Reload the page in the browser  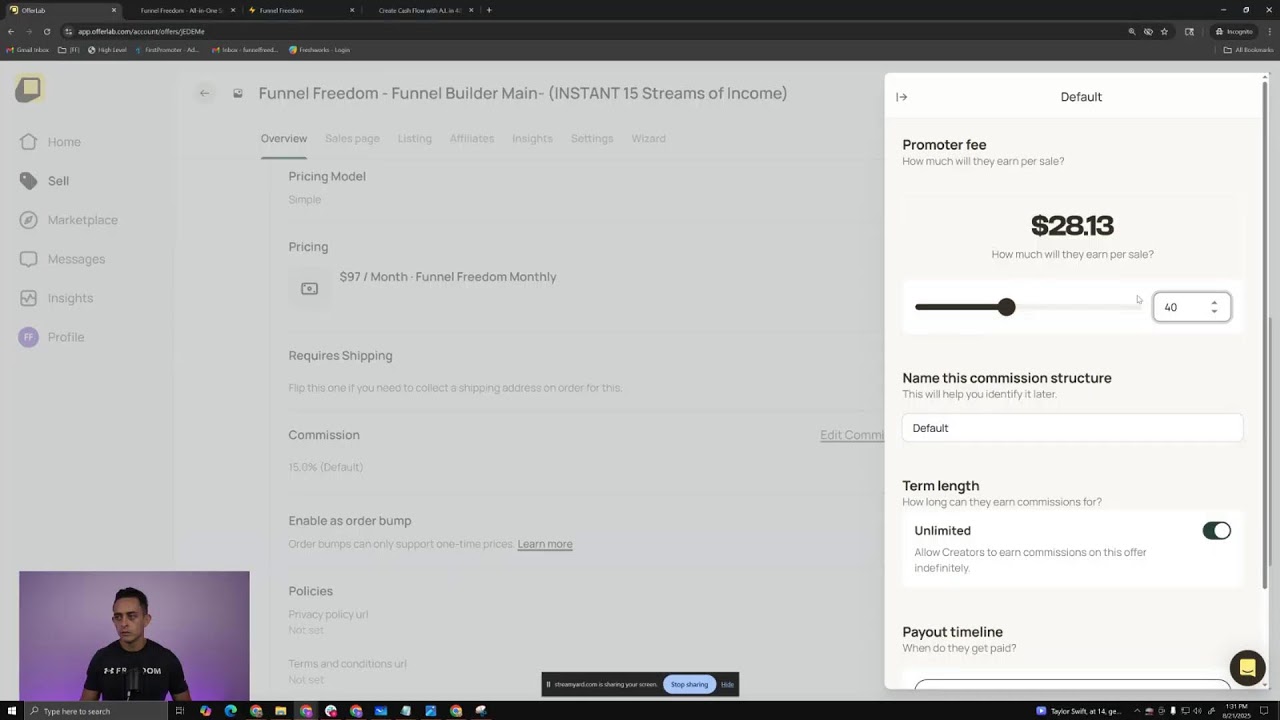[x=46, y=31]
